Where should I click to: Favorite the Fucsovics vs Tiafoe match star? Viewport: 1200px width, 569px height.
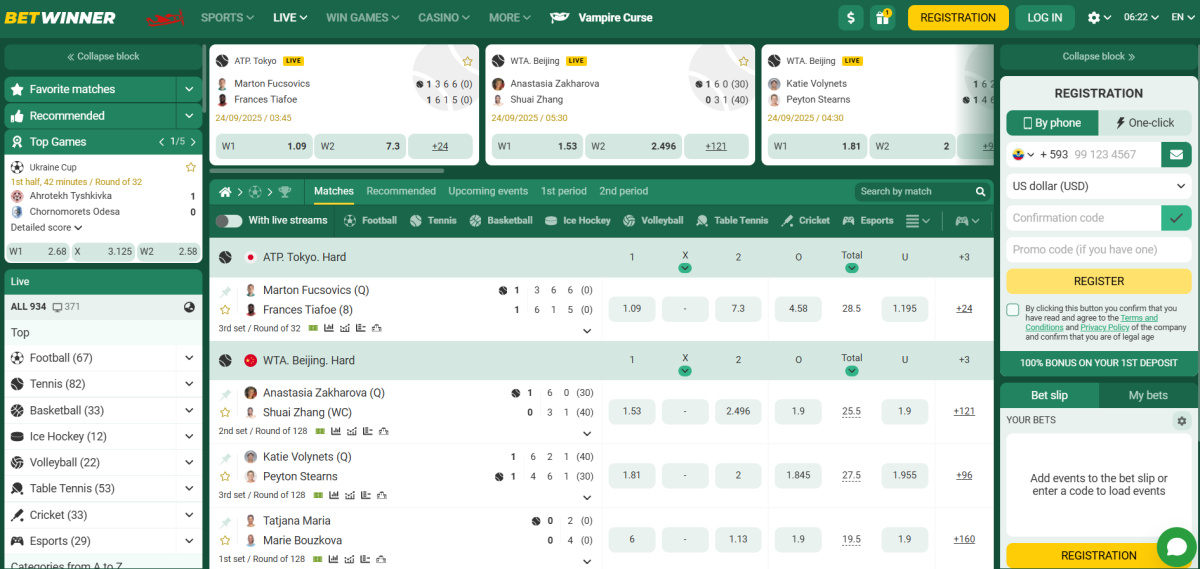point(225,310)
